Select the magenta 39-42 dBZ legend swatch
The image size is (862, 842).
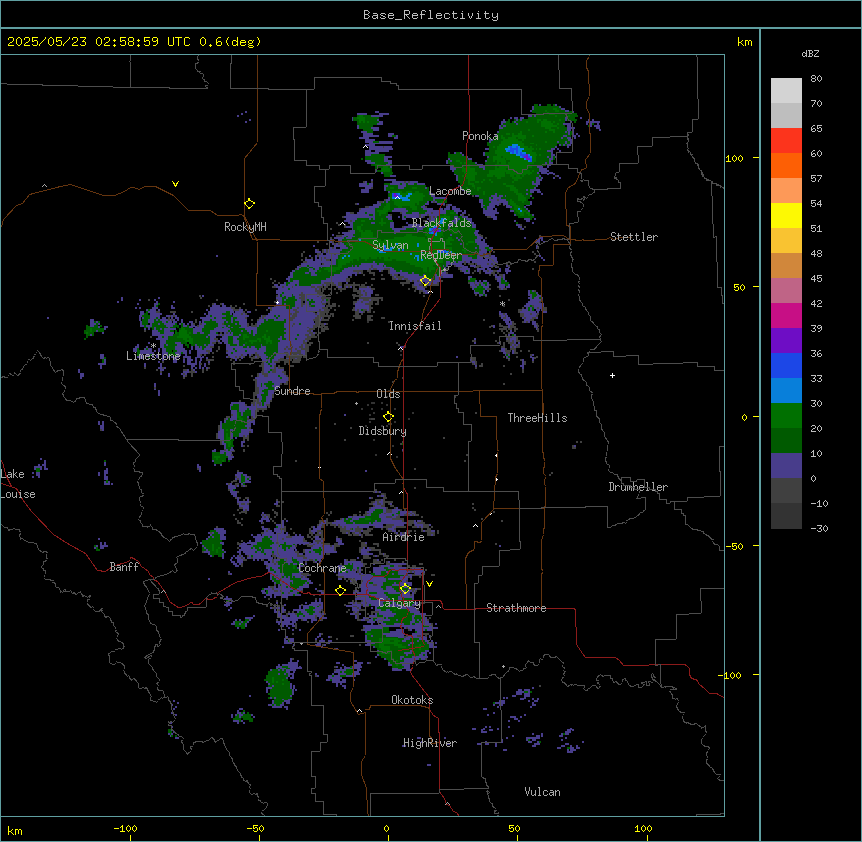point(786,315)
